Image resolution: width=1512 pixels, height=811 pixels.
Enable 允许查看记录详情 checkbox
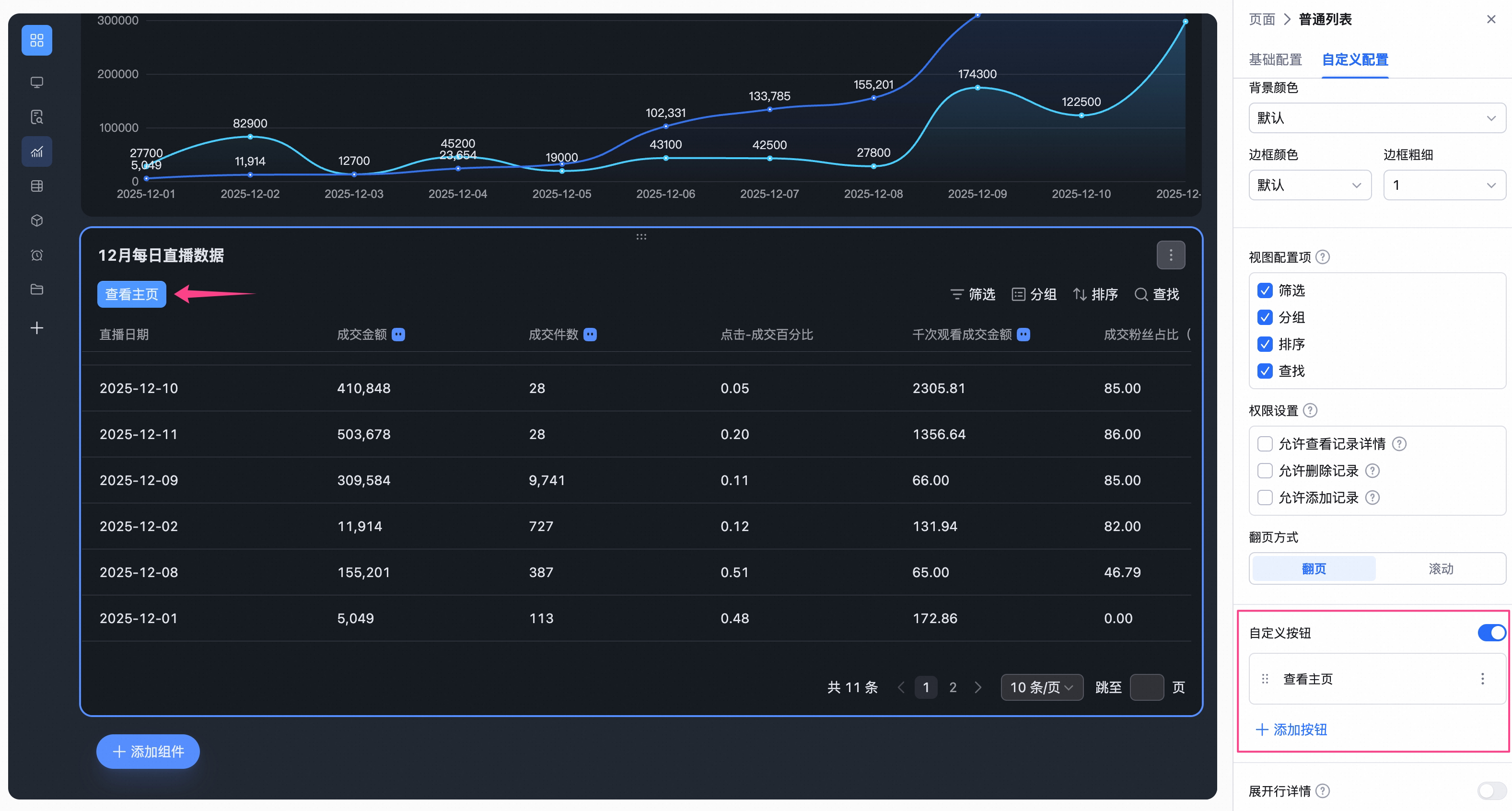pos(1265,444)
